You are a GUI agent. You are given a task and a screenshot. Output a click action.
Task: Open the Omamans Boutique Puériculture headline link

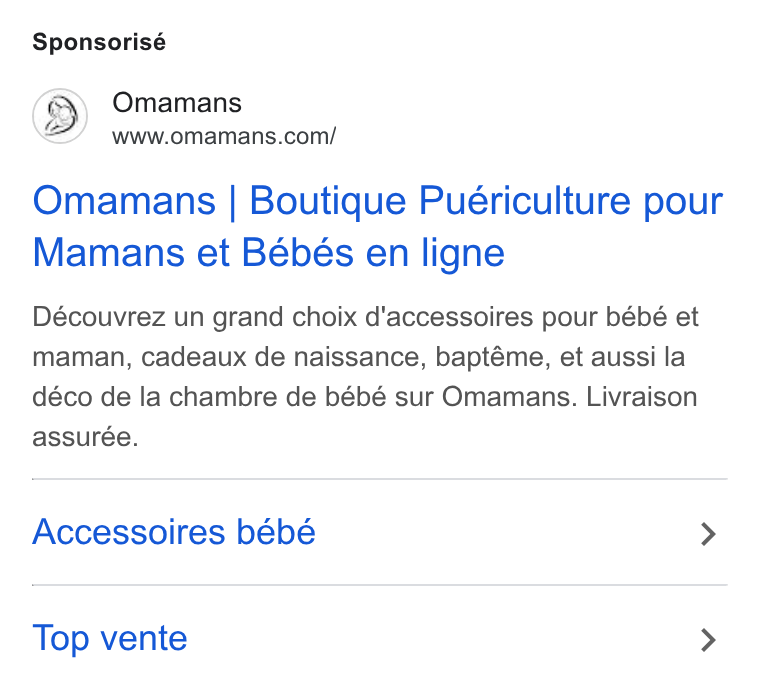[x=378, y=226]
